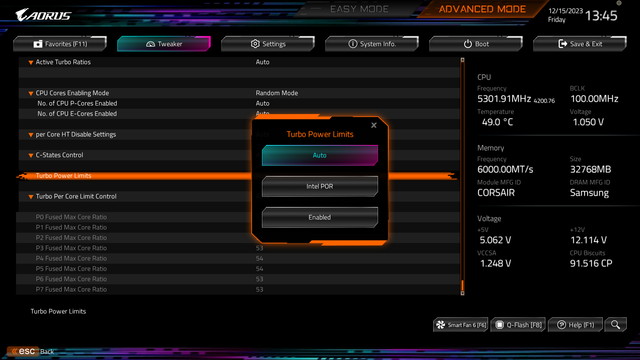The width and height of the screenshot is (640, 360).
Task: Click the Favorites star folder icon
Action: tap(38, 44)
